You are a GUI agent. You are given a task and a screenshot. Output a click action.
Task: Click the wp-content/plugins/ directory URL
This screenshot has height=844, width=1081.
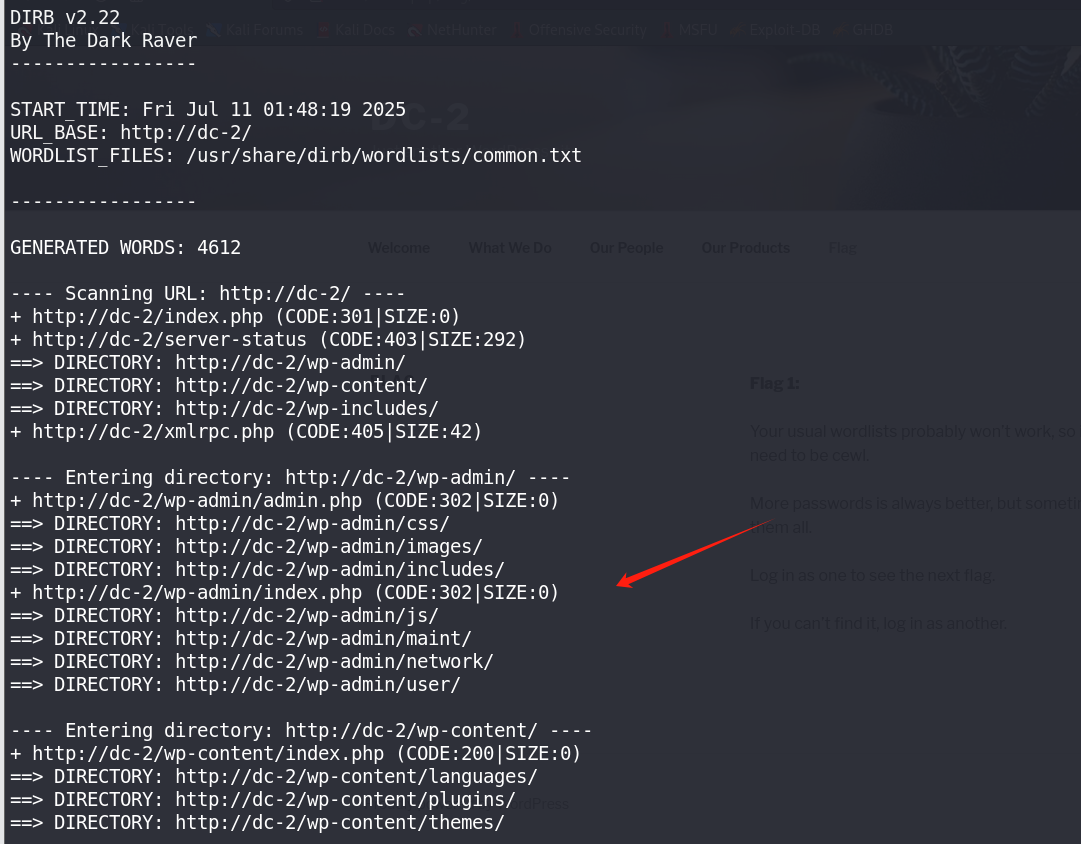click(345, 800)
